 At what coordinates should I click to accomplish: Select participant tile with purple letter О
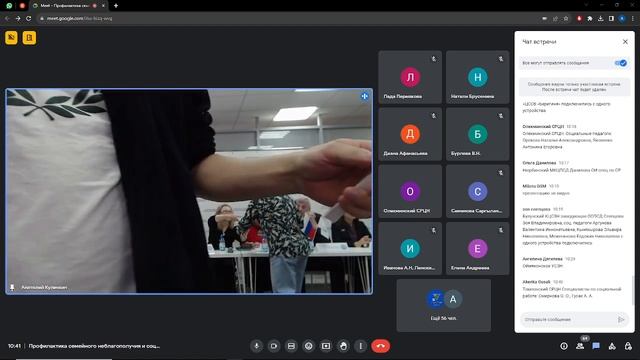(410, 191)
